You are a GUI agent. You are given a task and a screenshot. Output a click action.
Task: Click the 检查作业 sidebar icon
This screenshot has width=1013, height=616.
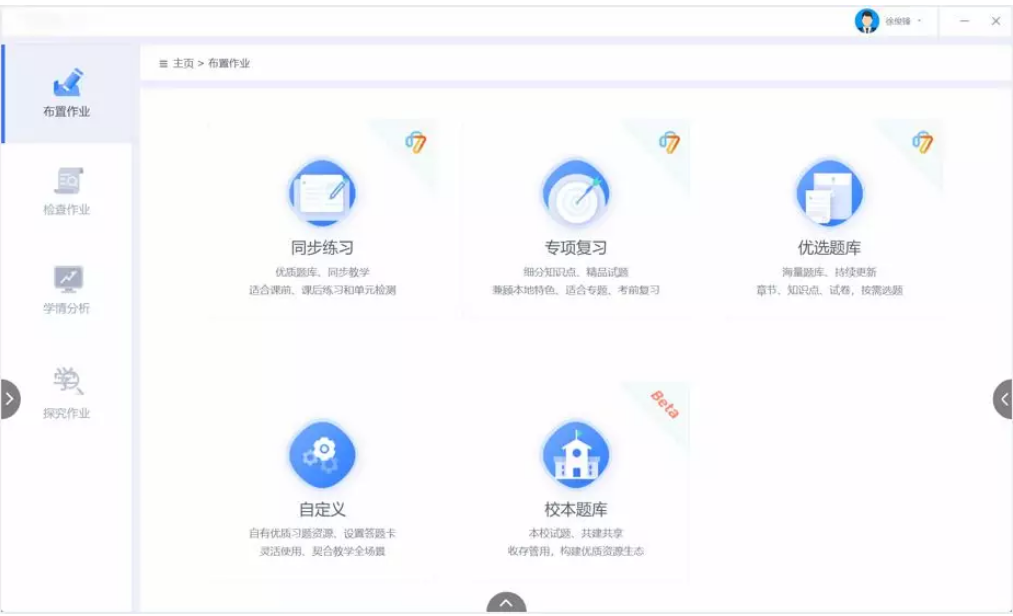point(67,181)
